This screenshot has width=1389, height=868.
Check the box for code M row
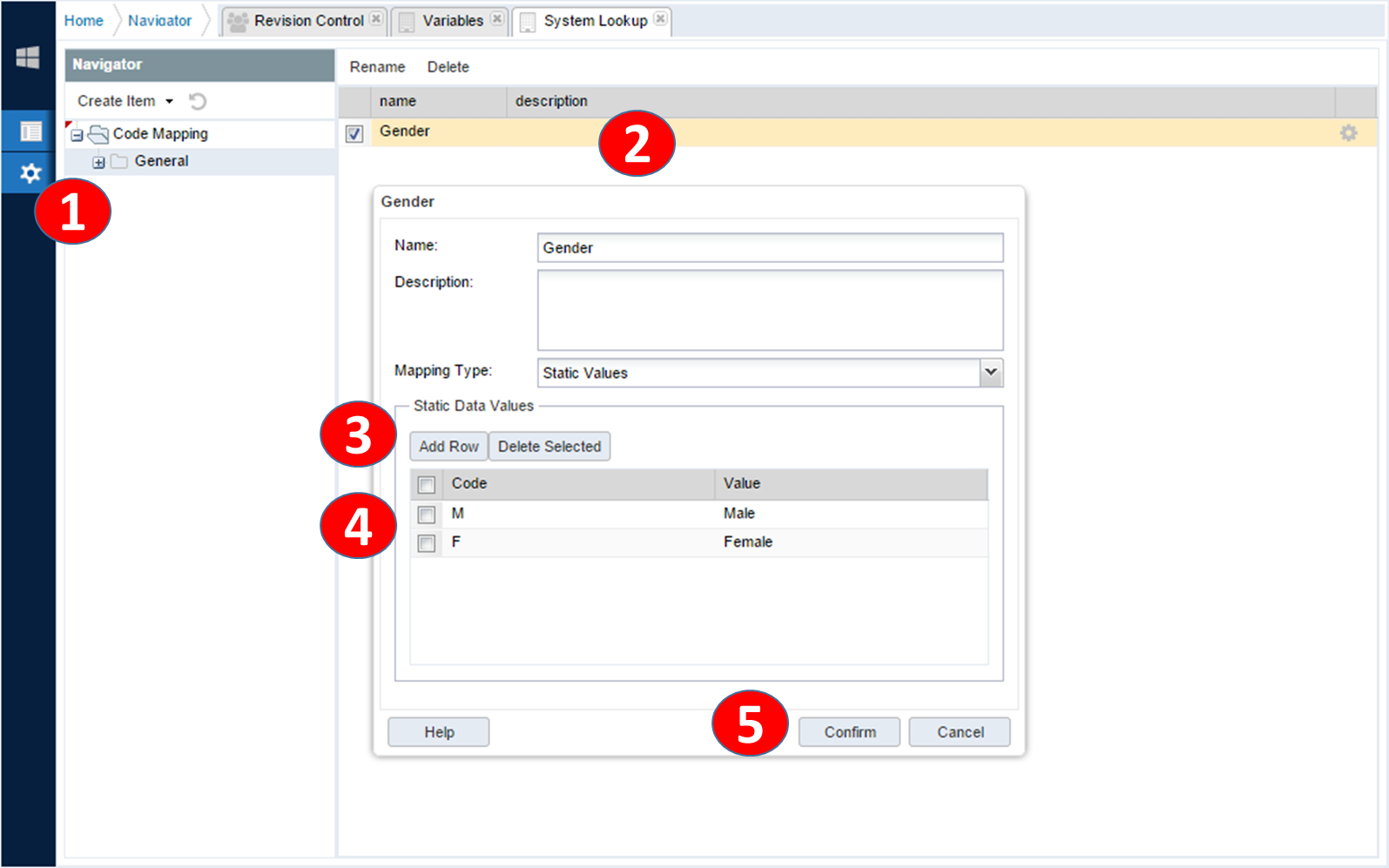point(427,515)
